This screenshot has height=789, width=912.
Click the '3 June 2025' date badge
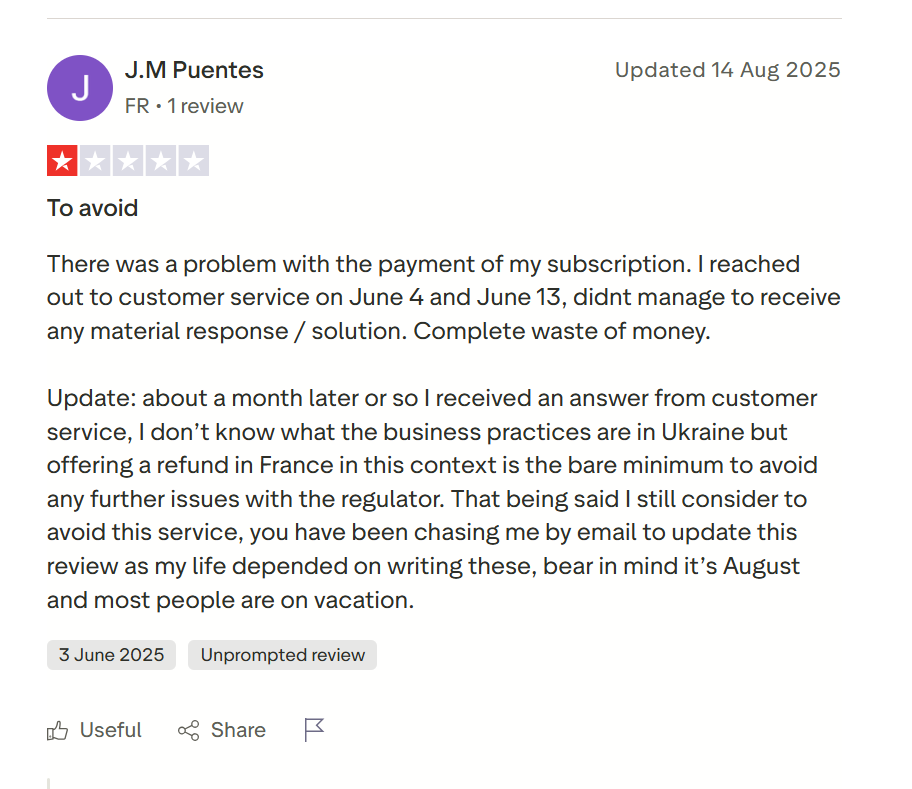tap(111, 655)
